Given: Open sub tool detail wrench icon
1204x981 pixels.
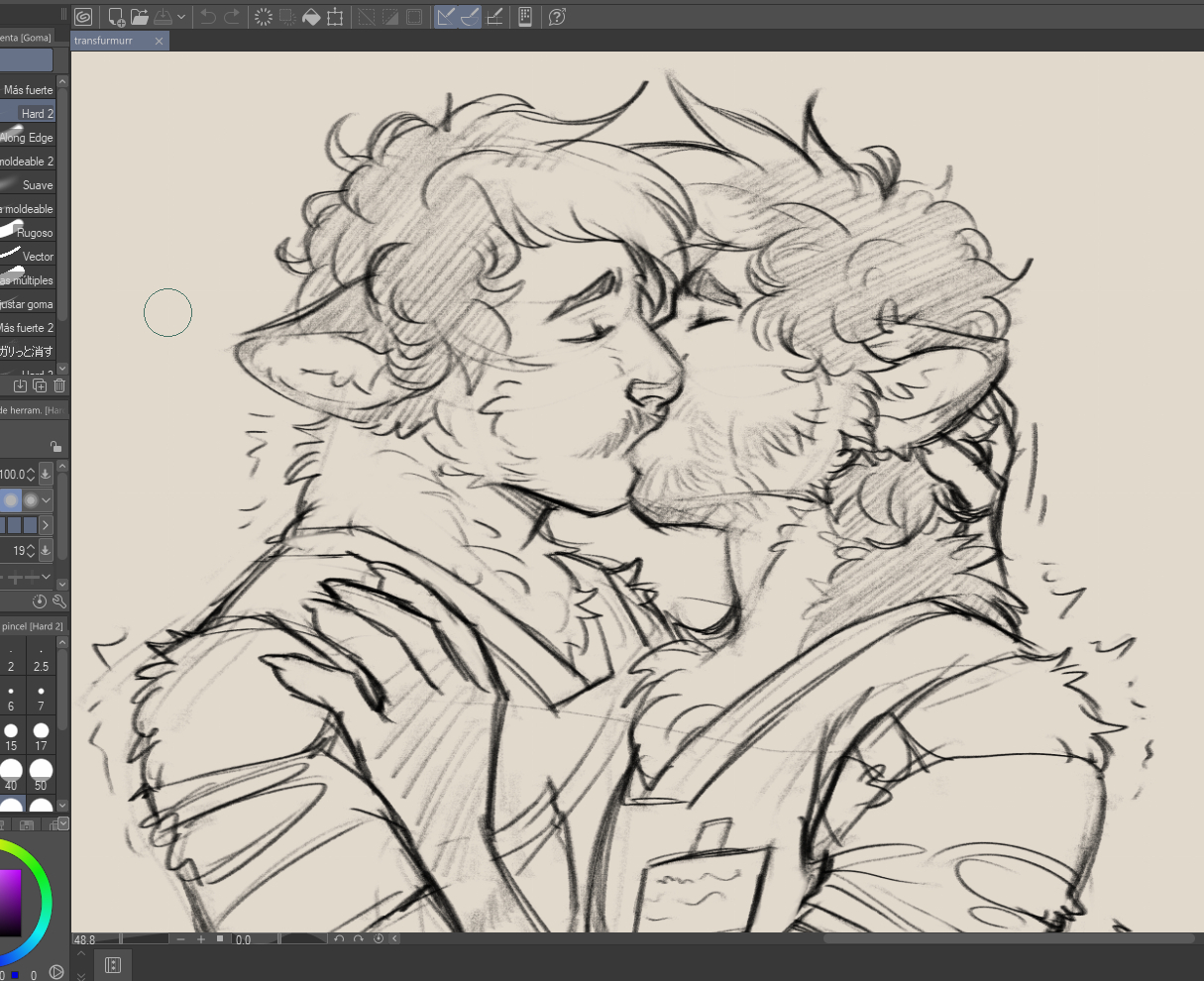Looking at the screenshot, I should 58,600.
